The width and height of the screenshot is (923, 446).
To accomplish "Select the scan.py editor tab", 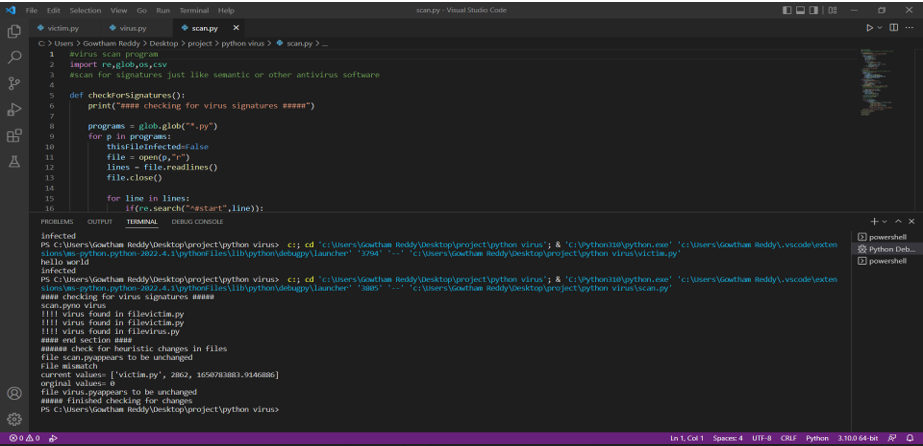I will pyautogui.click(x=205, y=28).
